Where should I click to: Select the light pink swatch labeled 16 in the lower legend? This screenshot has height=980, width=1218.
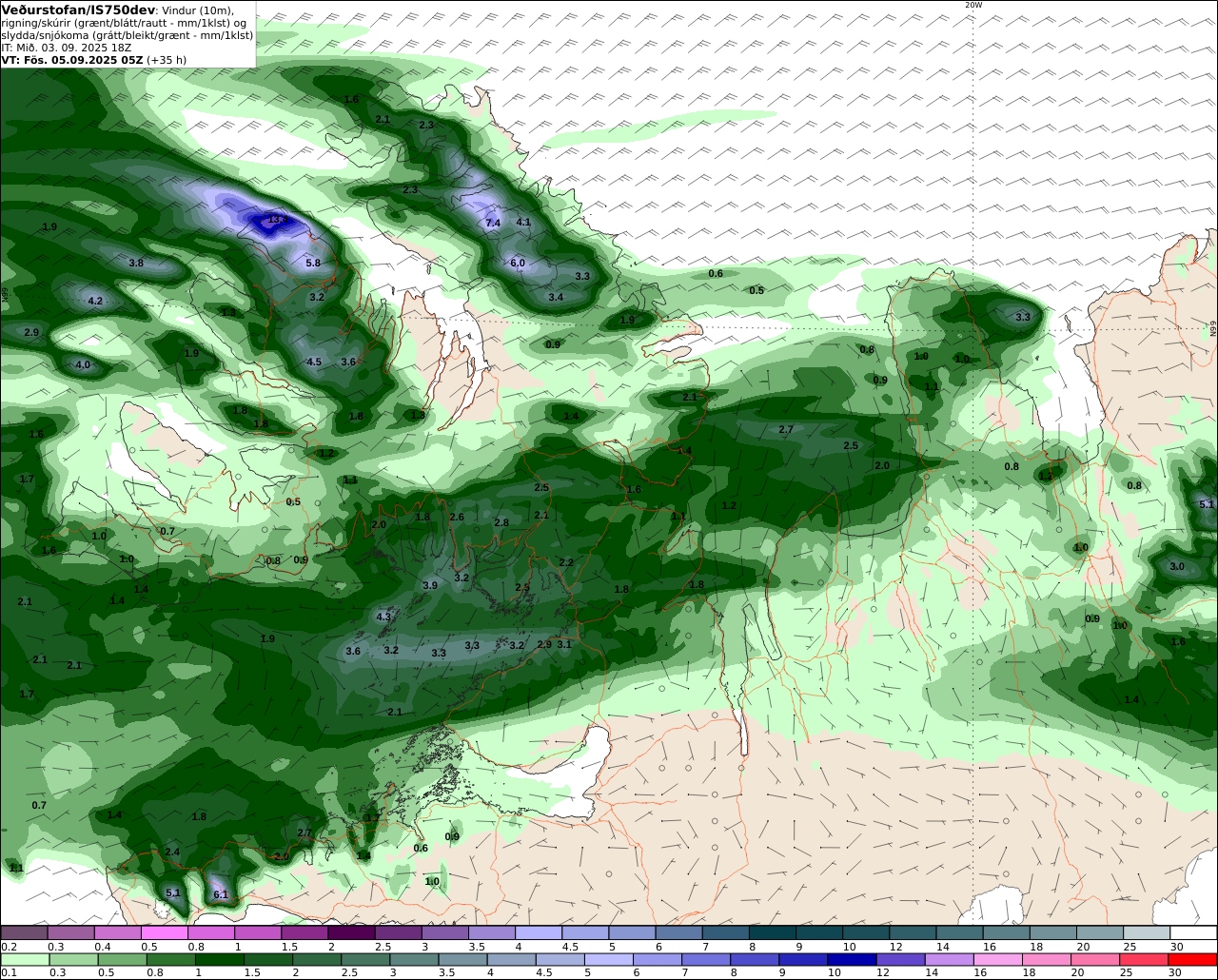click(x=998, y=959)
